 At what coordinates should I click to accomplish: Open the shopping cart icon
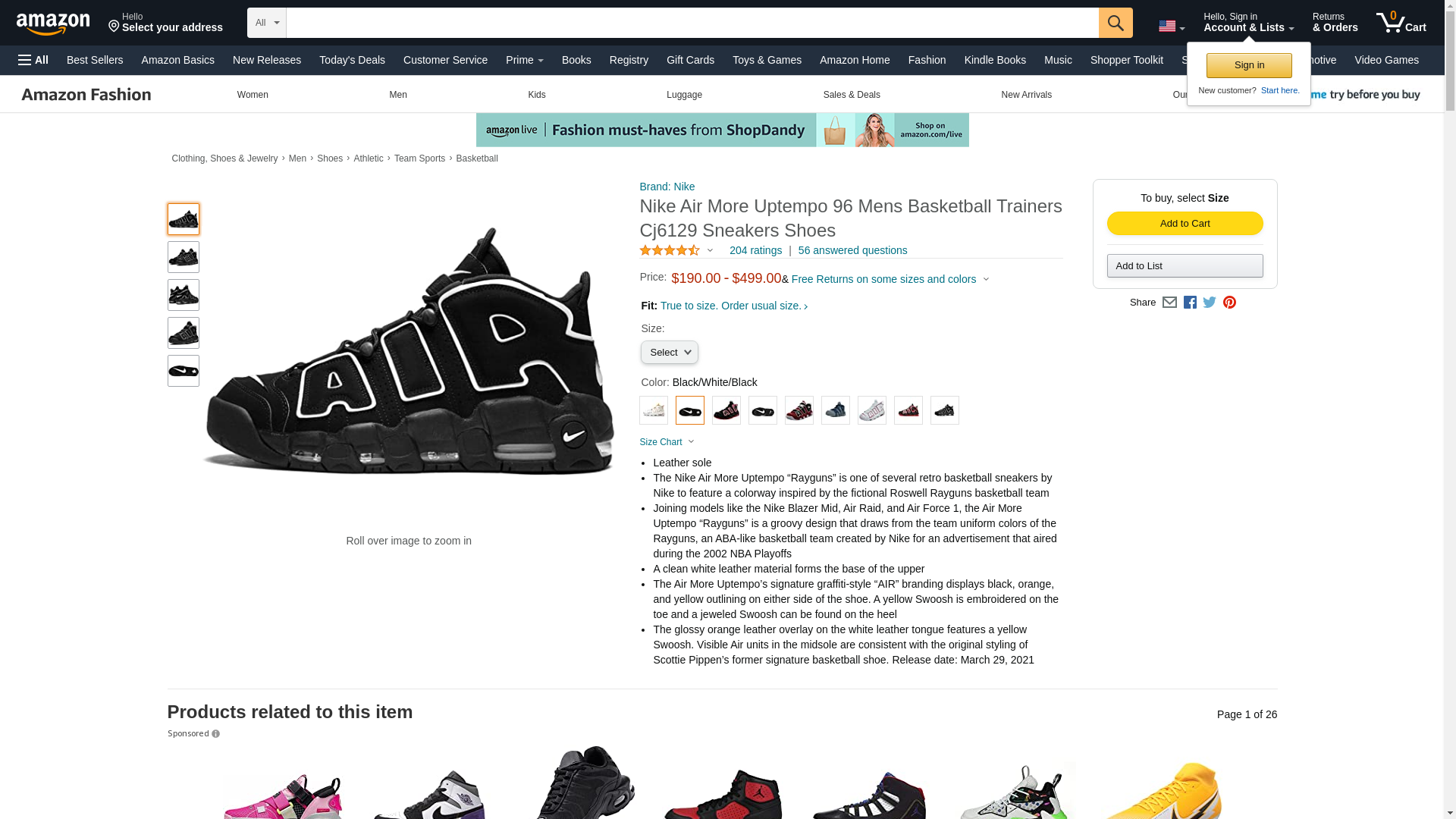click(1401, 23)
